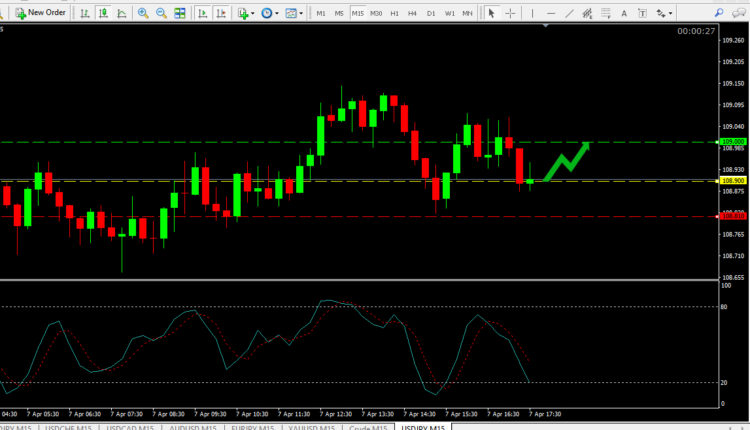Screen dimensions: 750x430
Task: Open the chat bubbles icon
Action: (739, 13)
